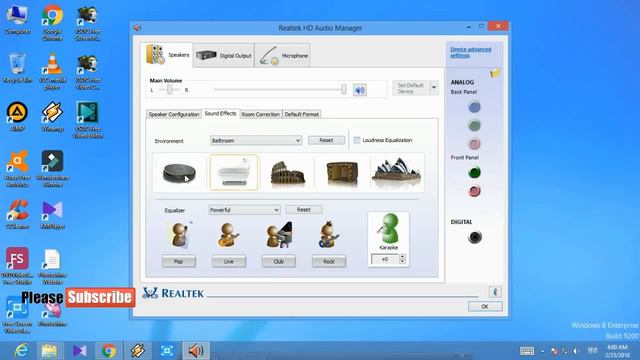
Task: Click the green Karaoke figure icon
Action: click(x=389, y=229)
